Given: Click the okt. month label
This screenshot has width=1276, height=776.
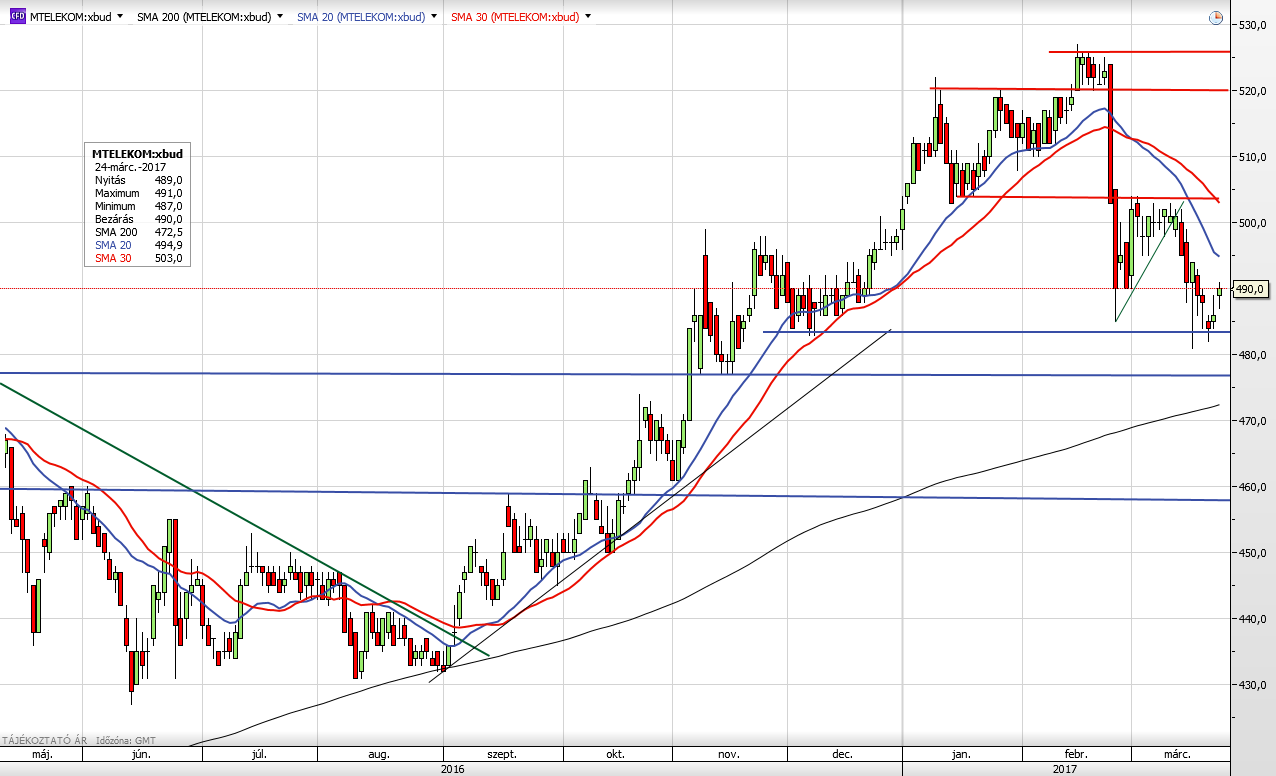Looking at the screenshot, I should pyautogui.click(x=616, y=754).
